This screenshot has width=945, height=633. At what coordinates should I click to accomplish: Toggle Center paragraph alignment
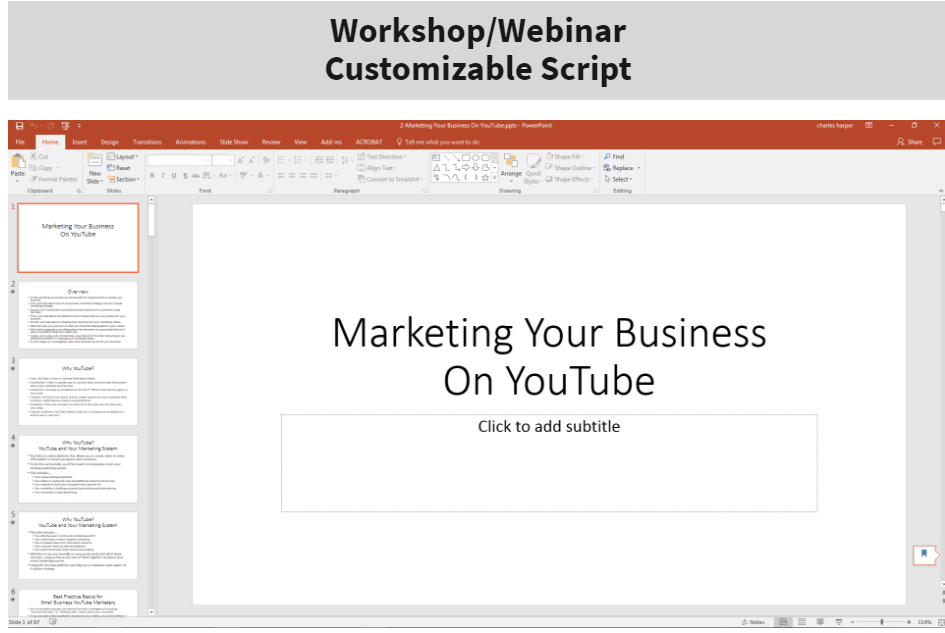click(x=292, y=176)
